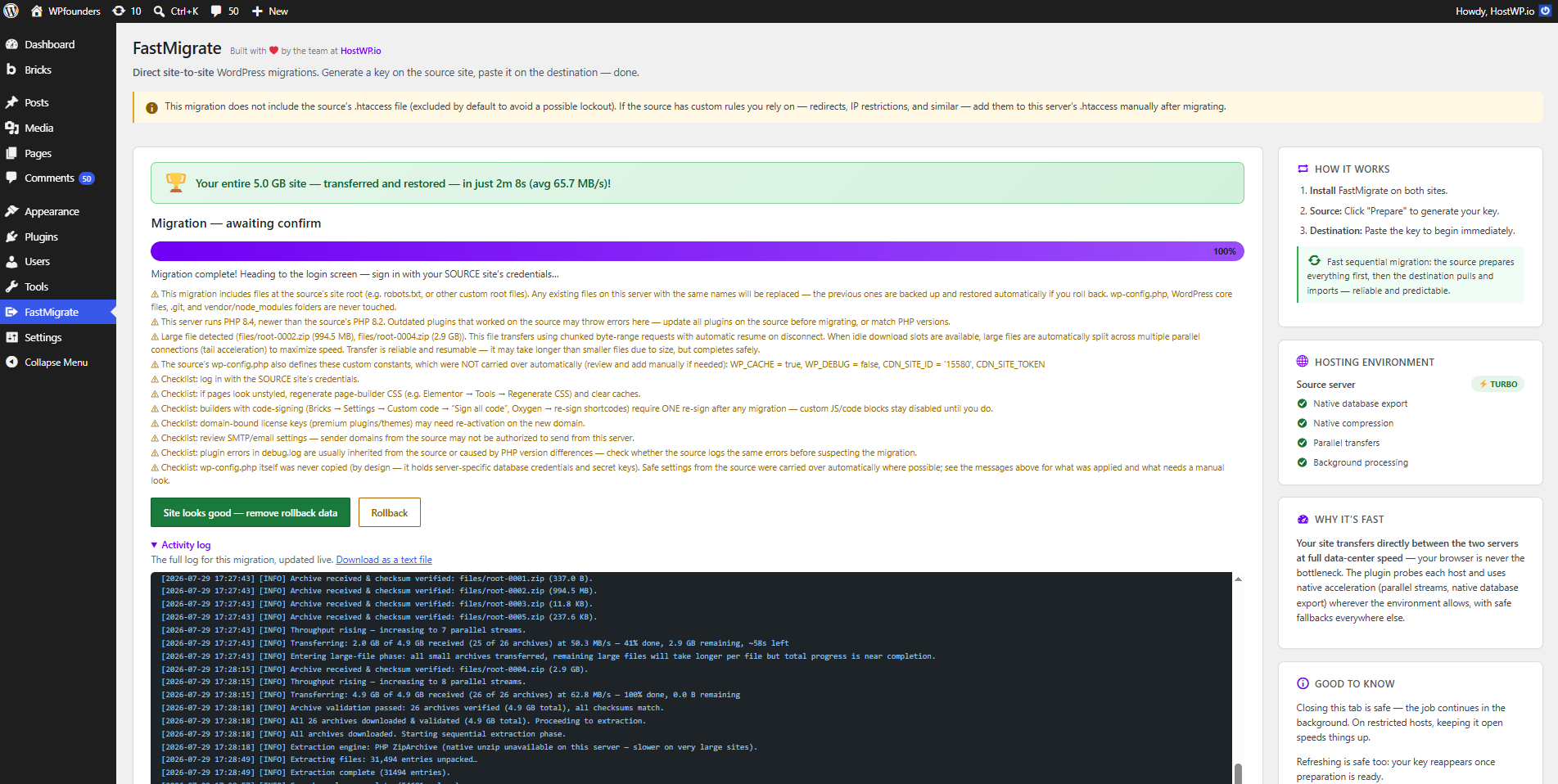Open the Posts menu item

click(x=37, y=102)
